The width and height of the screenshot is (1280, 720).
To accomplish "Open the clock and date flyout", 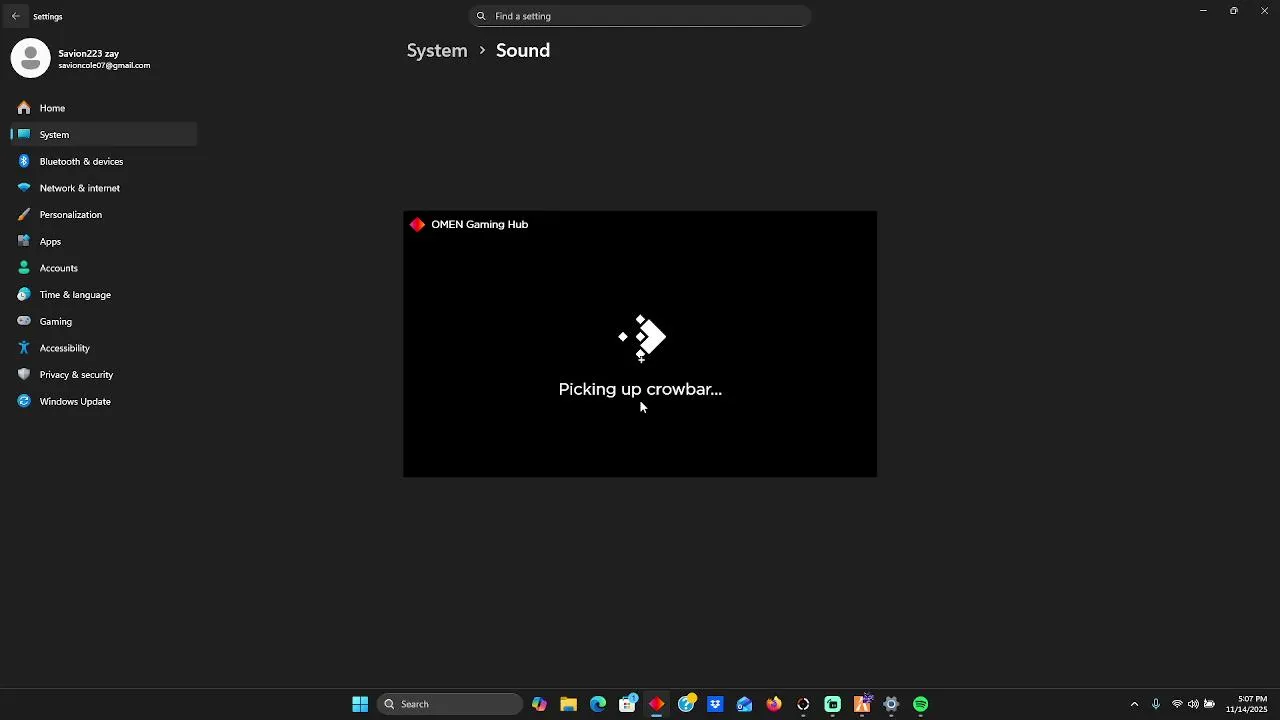I will click(x=1247, y=704).
